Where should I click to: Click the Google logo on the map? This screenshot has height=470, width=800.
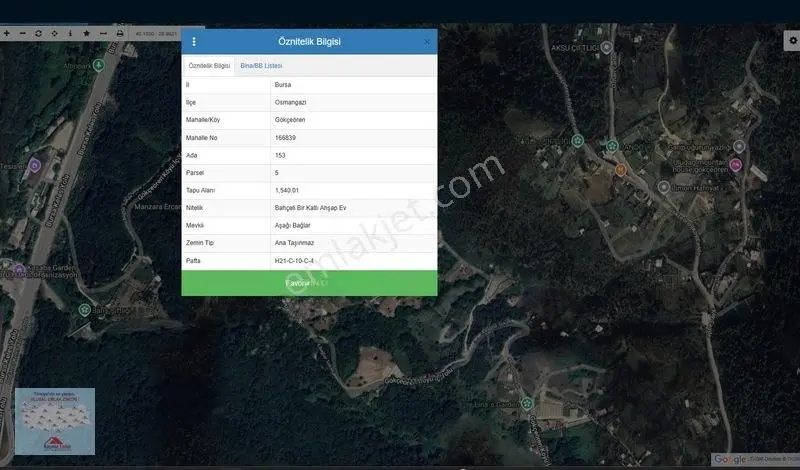(730, 459)
